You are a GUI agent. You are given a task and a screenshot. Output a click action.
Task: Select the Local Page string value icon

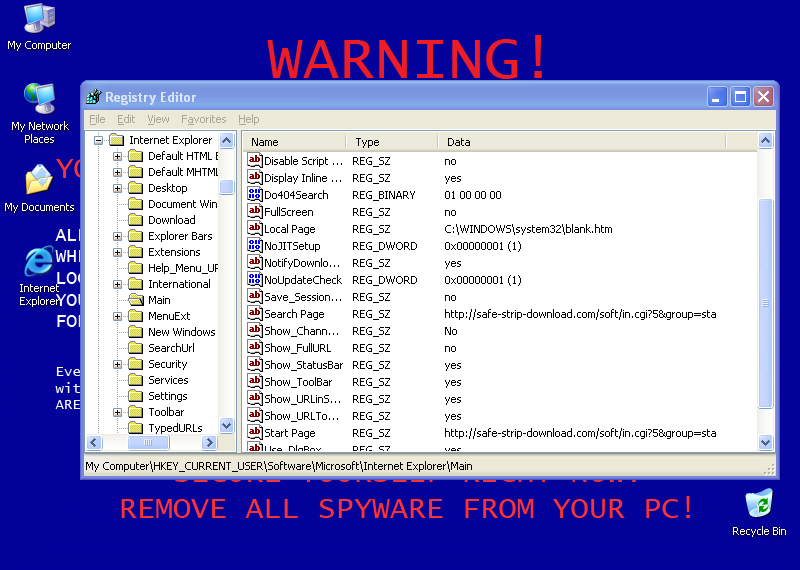click(x=255, y=229)
